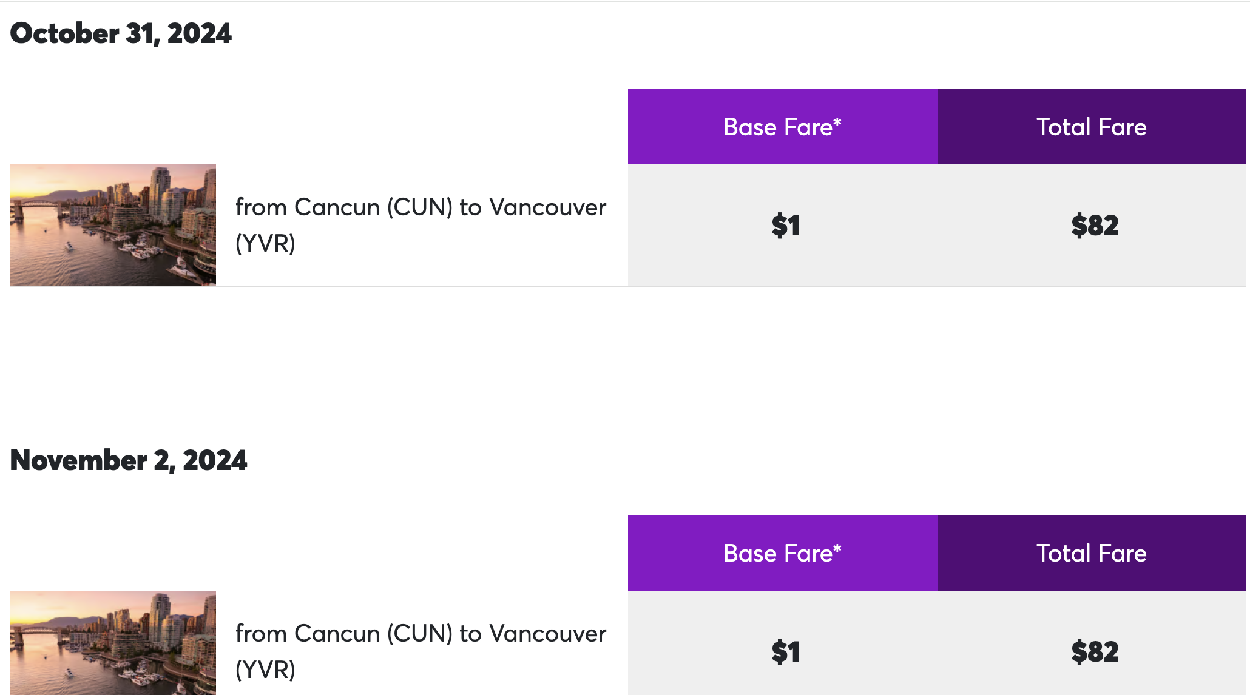Click Cancun (CUN) origin in October 31 row
The width and height of the screenshot is (1250, 695).
click(x=374, y=207)
